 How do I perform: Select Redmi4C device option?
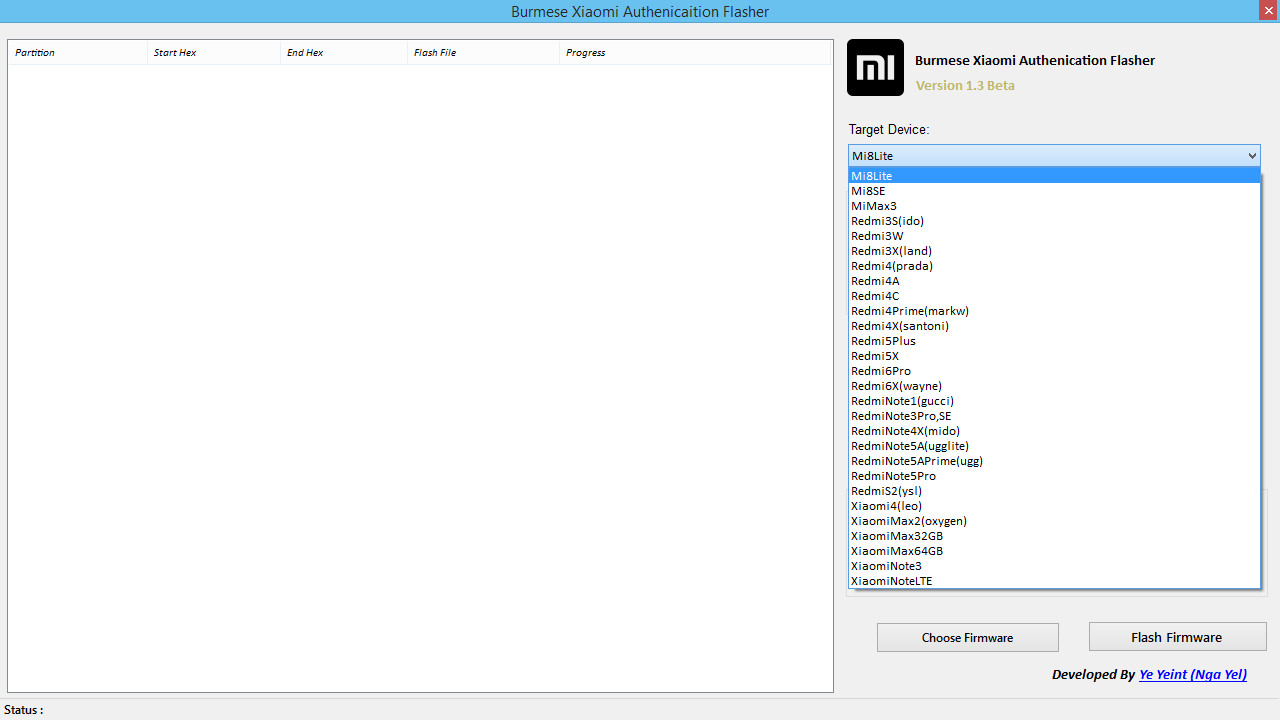pos(1054,296)
